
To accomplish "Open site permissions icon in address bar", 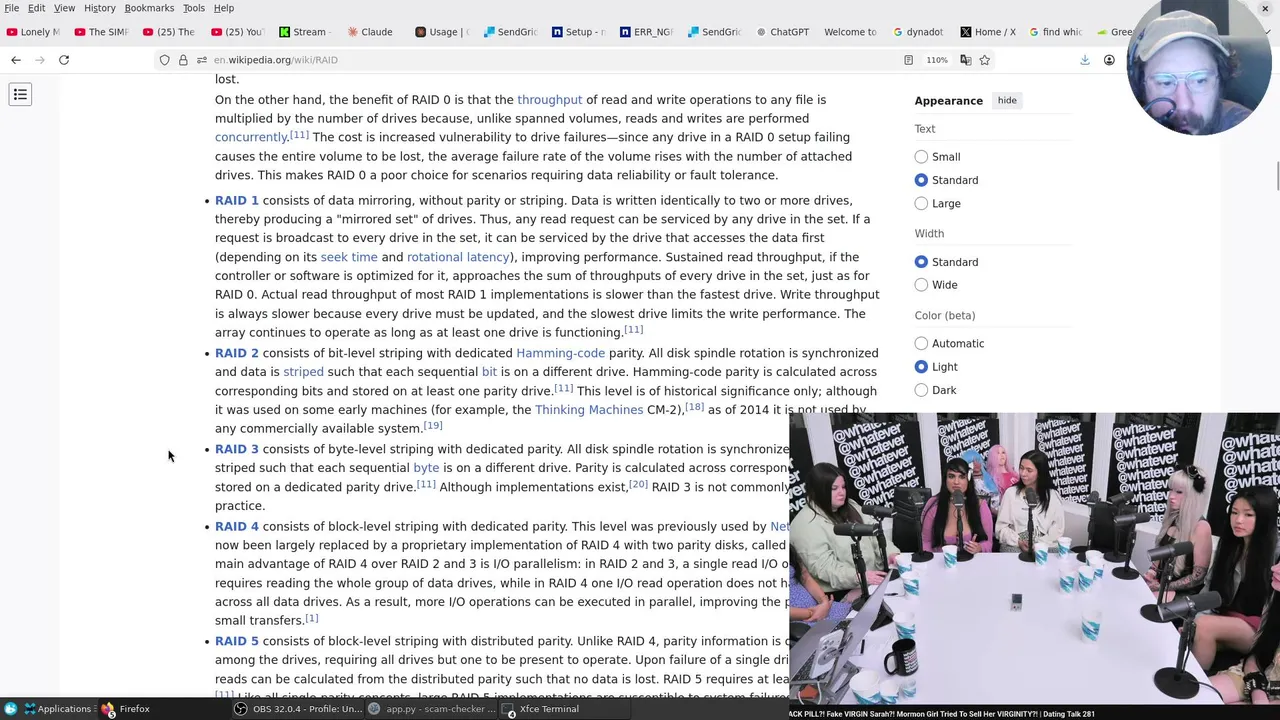I will coord(201,60).
